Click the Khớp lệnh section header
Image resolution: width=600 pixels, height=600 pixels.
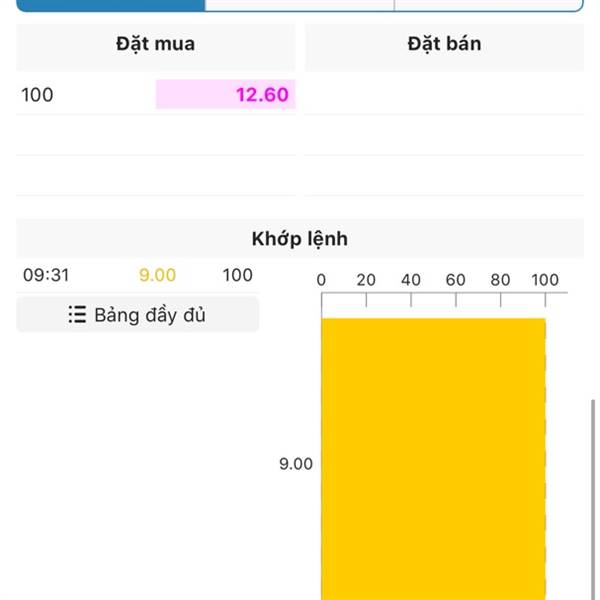coord(300,239)
